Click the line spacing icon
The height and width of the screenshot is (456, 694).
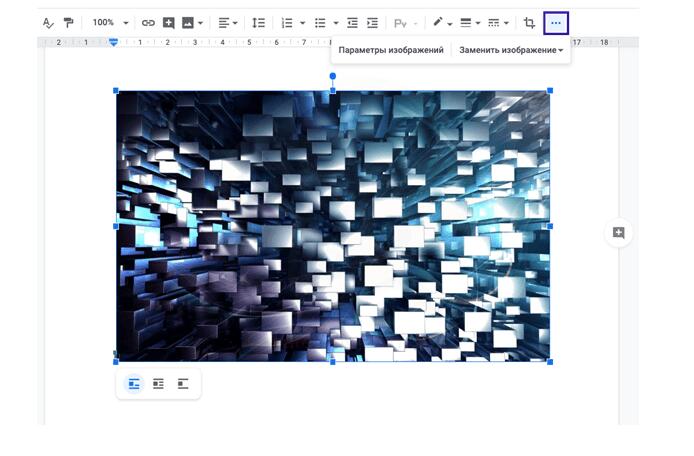(x=258, y=22)
